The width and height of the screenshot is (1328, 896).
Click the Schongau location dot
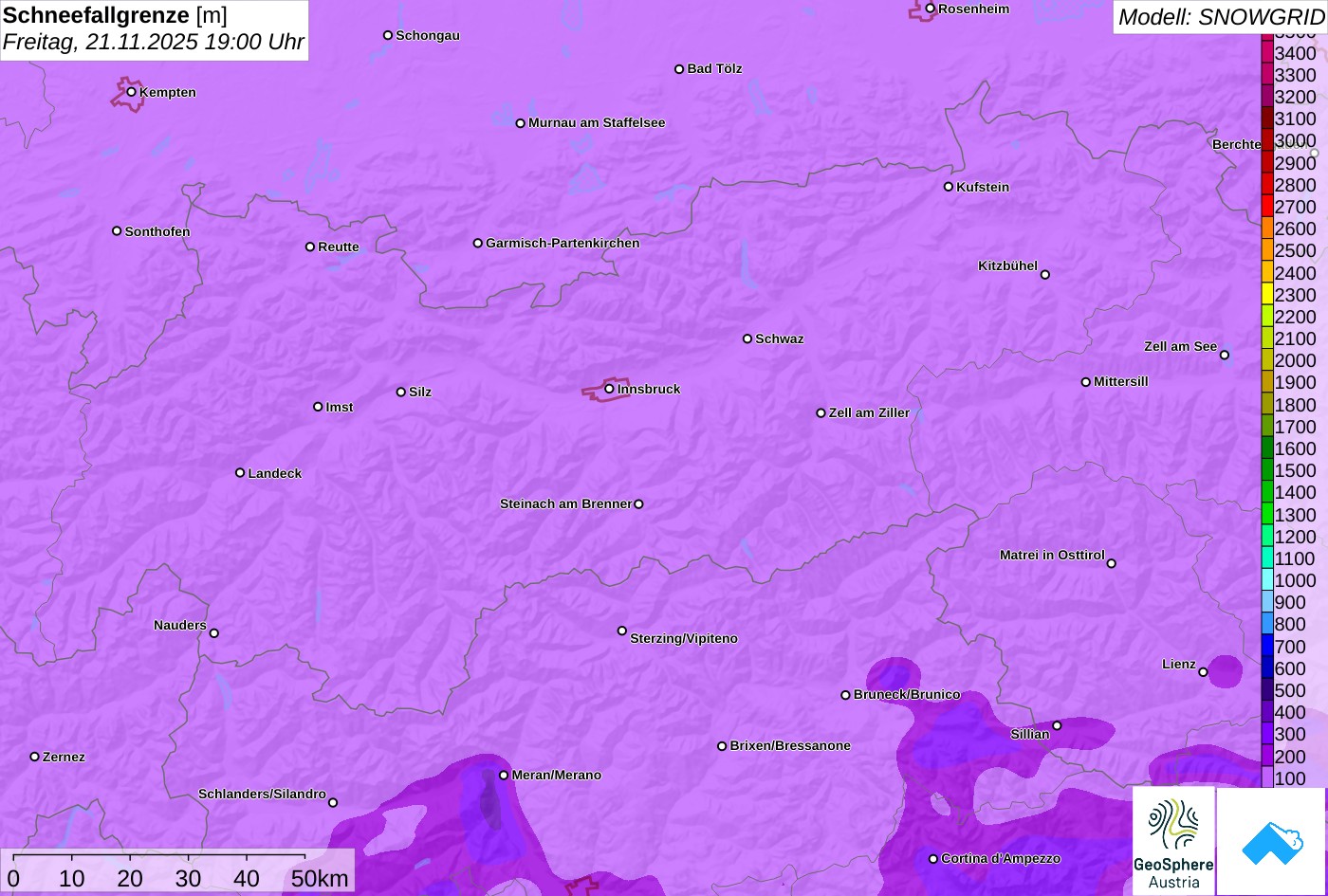pyautogui.click(x=388, y=35)
